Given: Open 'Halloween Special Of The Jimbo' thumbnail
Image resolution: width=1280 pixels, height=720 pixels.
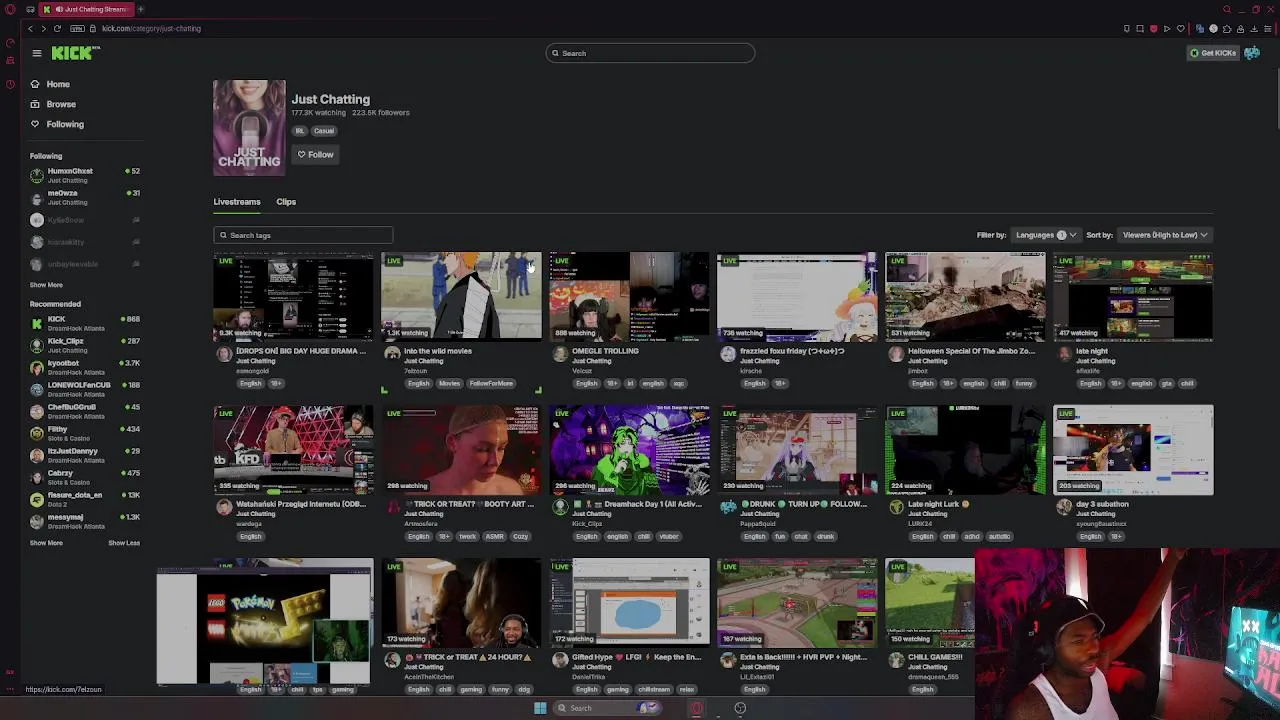Looking at the screenshot, I should [965, 297].
